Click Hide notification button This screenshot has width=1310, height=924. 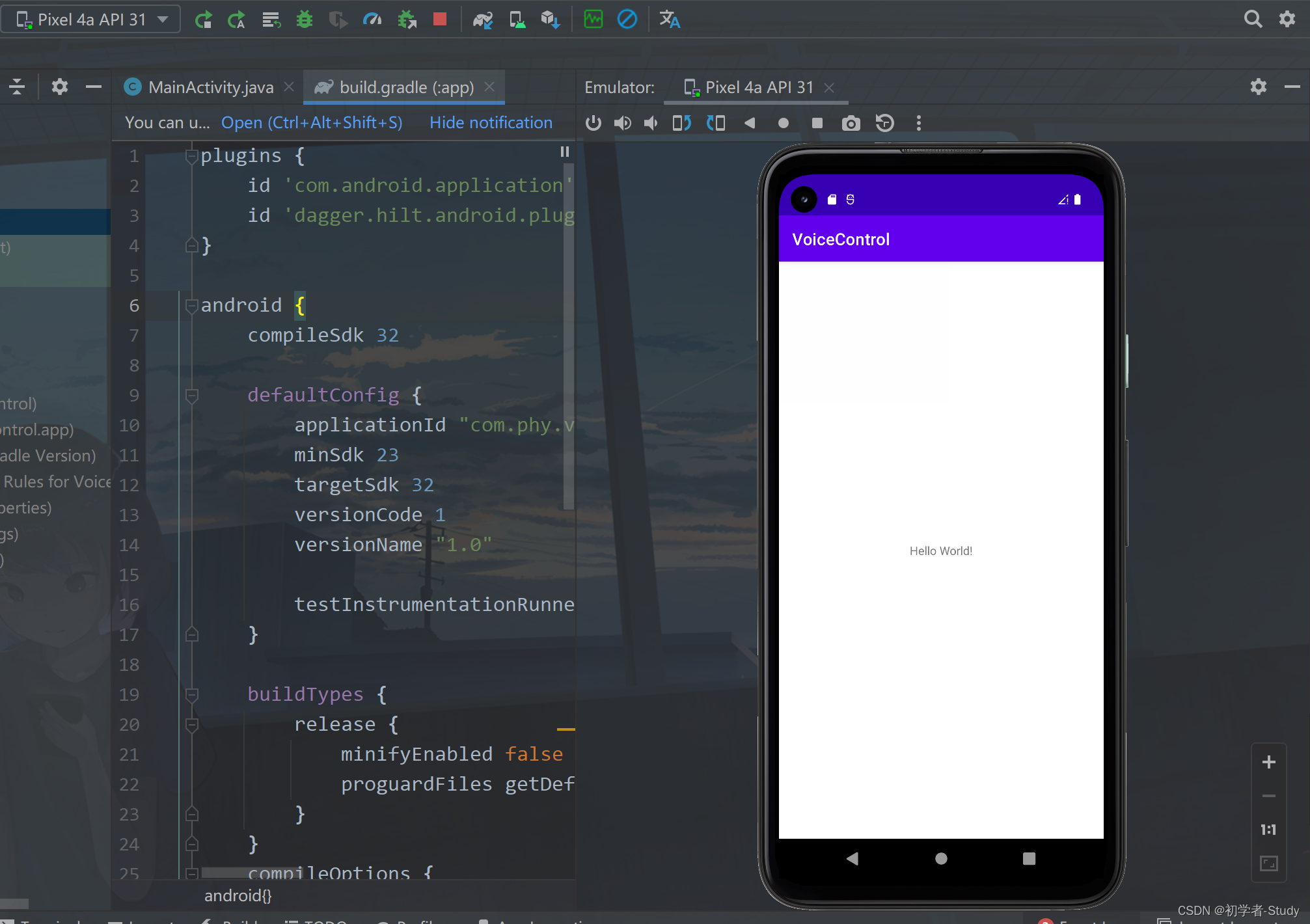[x=491, y=121]
